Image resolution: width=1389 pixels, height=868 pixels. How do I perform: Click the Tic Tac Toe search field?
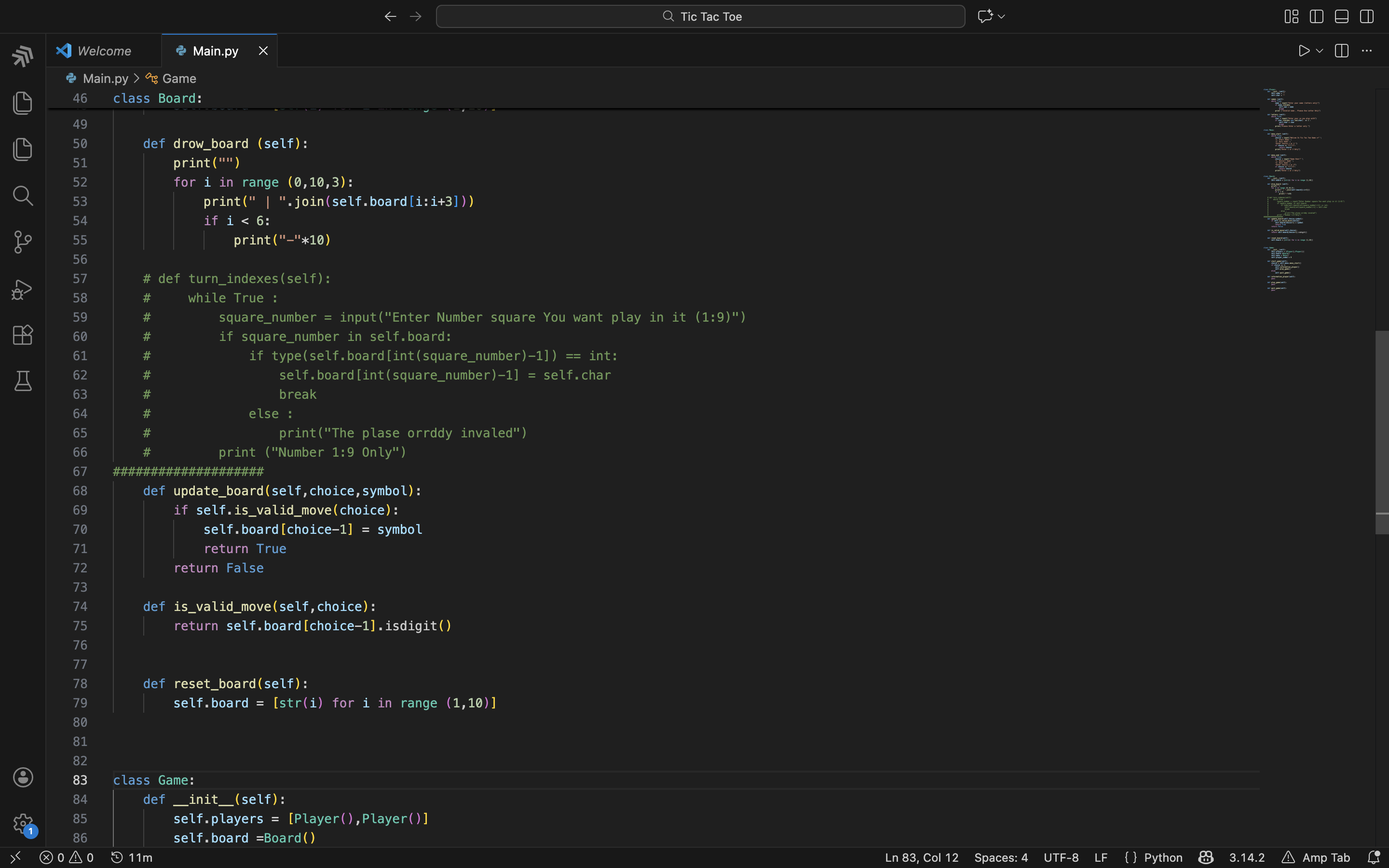pyautogui.click(x=700, y=17)
